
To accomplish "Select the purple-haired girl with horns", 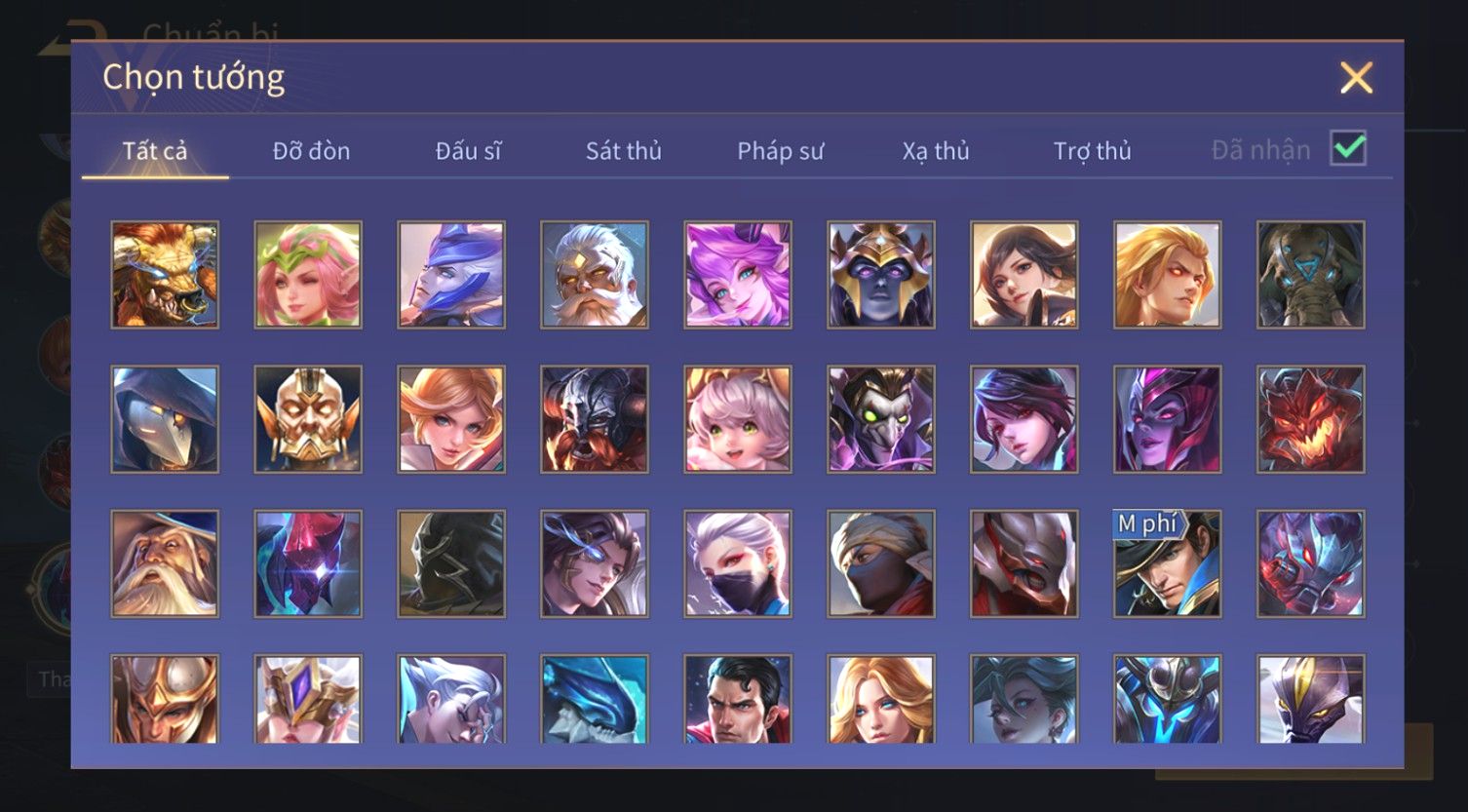I will 738,274.
